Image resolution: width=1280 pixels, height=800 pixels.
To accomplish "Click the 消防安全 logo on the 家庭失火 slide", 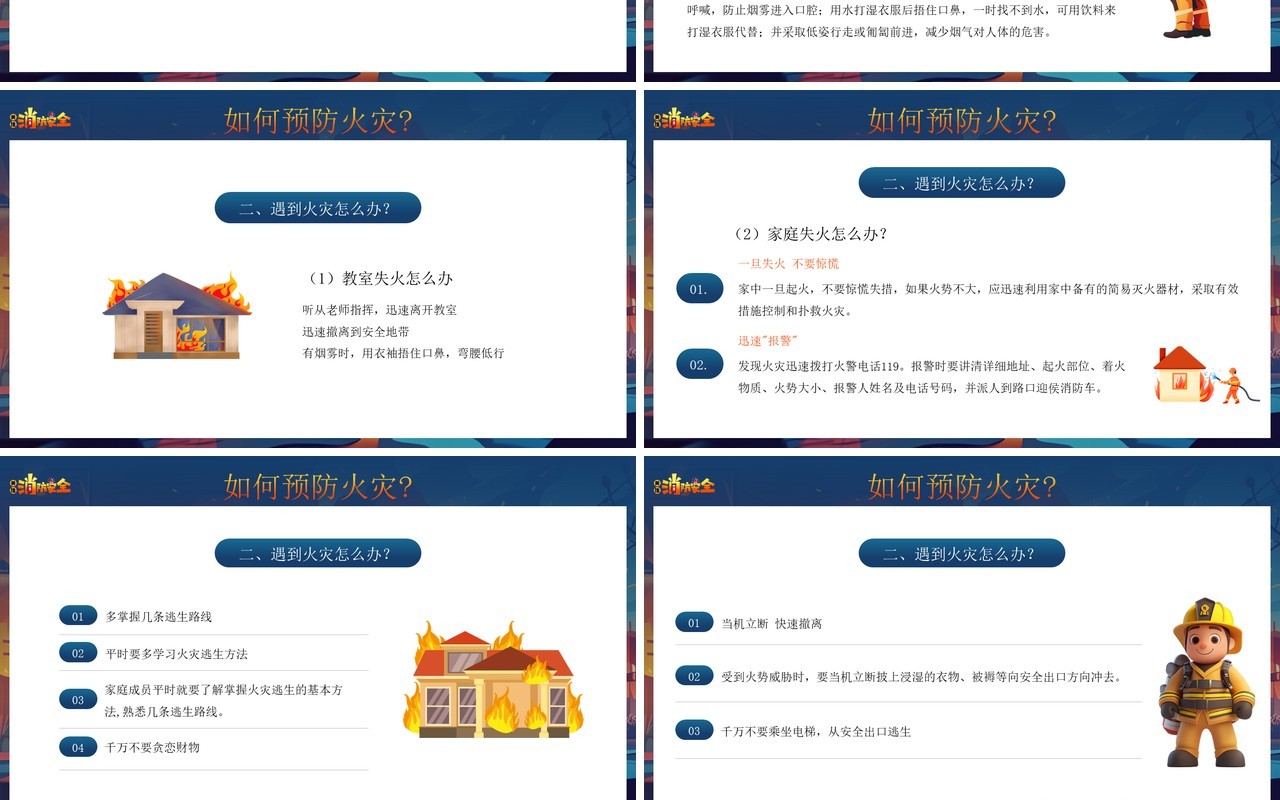I will (684, 120).
